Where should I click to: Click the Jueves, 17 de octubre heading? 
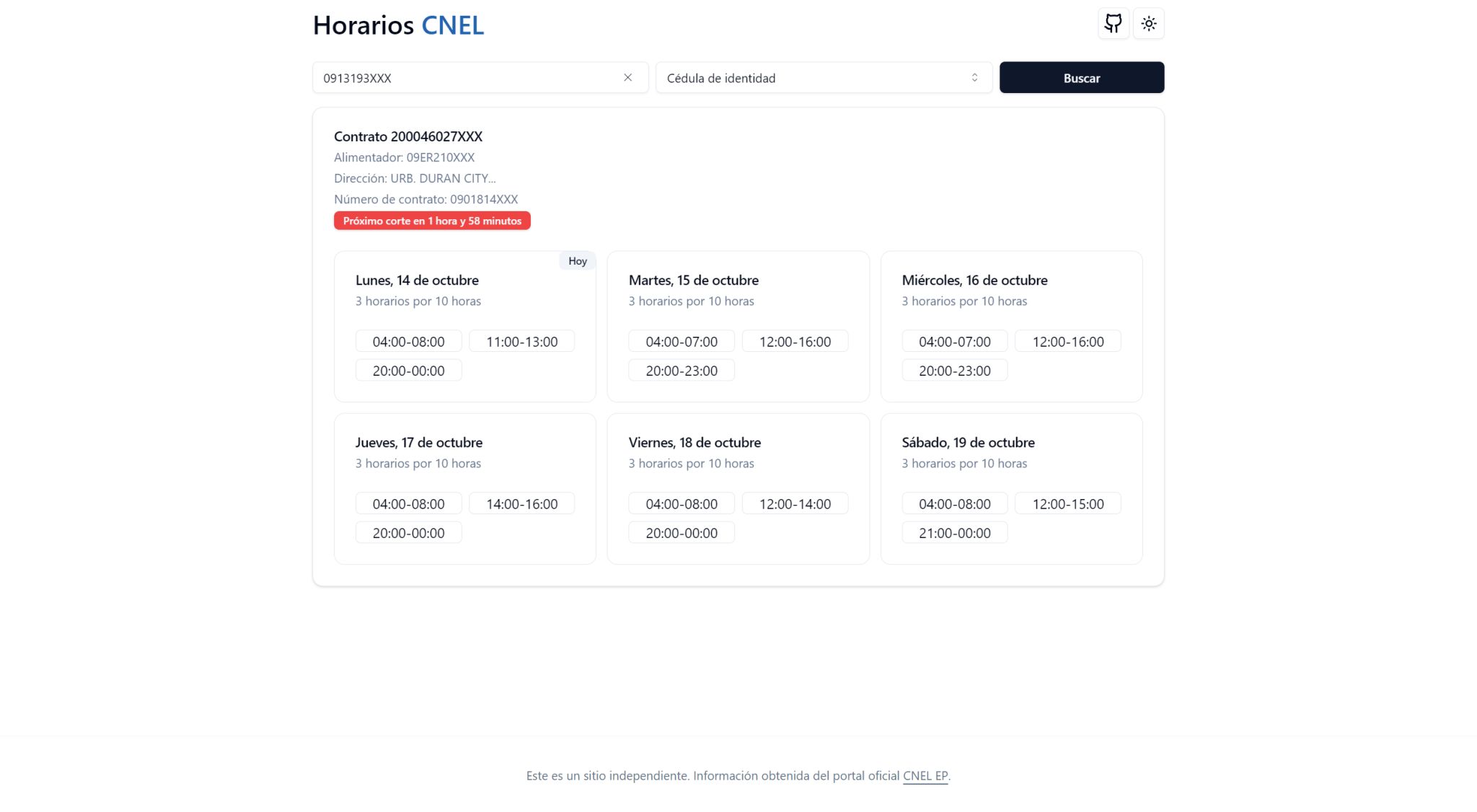pos(419,443)
